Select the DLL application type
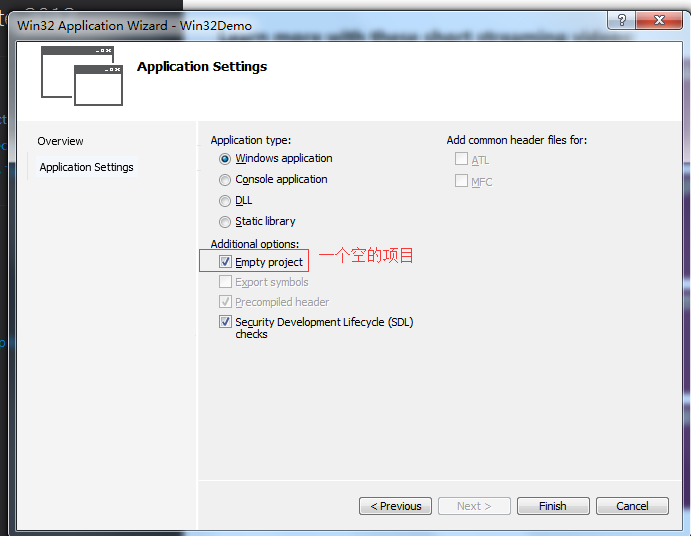This screenshot has height=536, width=691. point(225,201)
